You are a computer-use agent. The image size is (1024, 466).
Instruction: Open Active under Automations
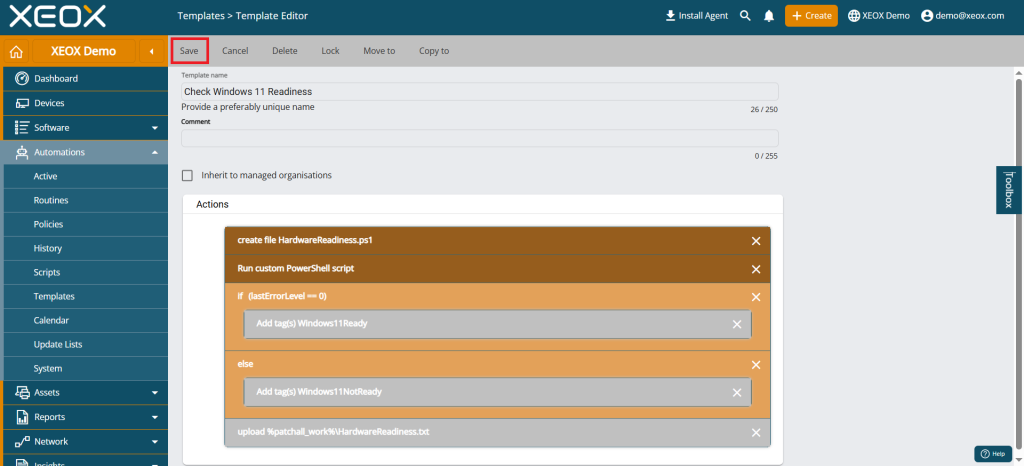[86, 176]
